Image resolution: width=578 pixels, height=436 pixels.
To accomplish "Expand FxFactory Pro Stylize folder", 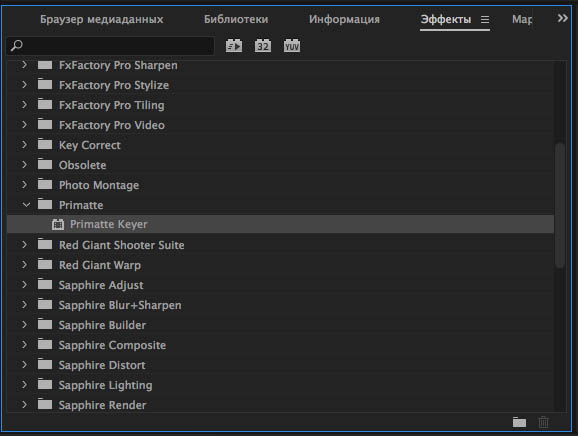I will (x=24, y=85).
